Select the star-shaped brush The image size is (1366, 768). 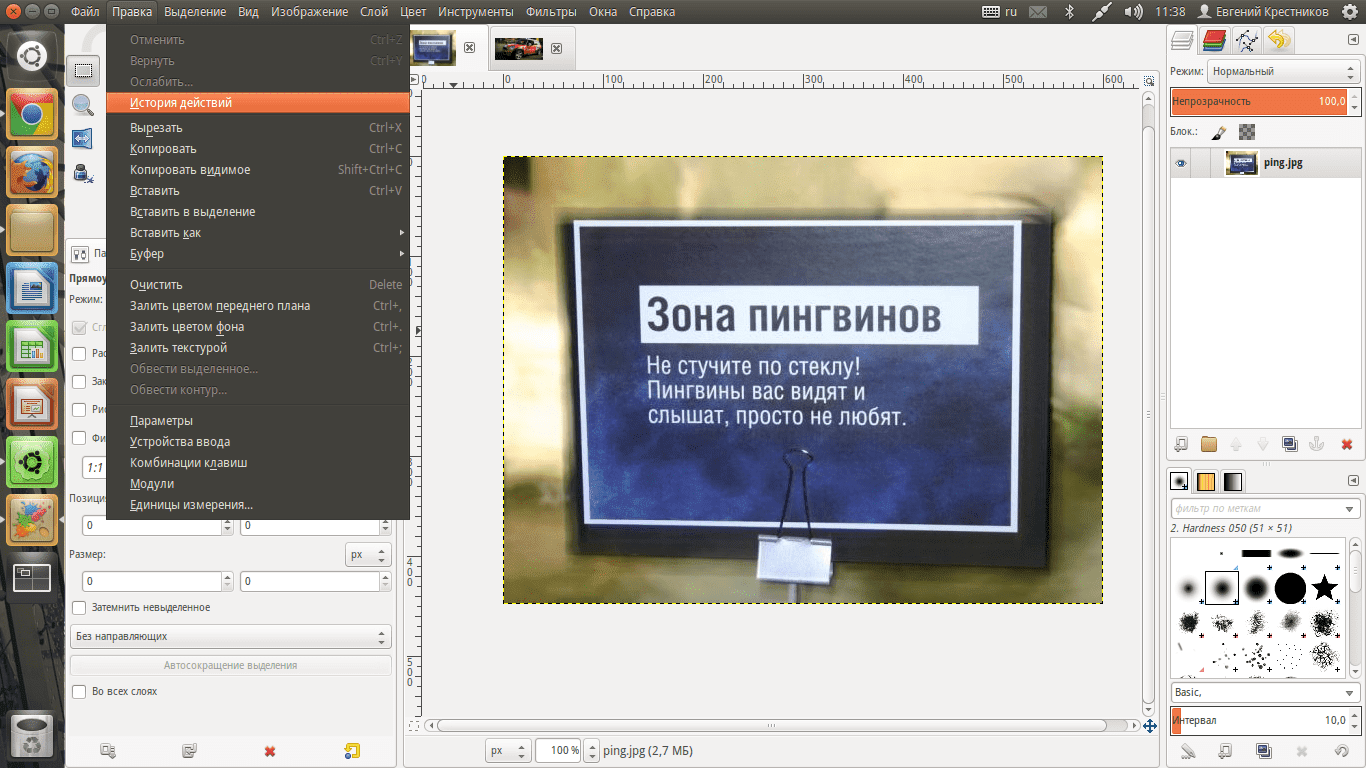pos(1324,588)
